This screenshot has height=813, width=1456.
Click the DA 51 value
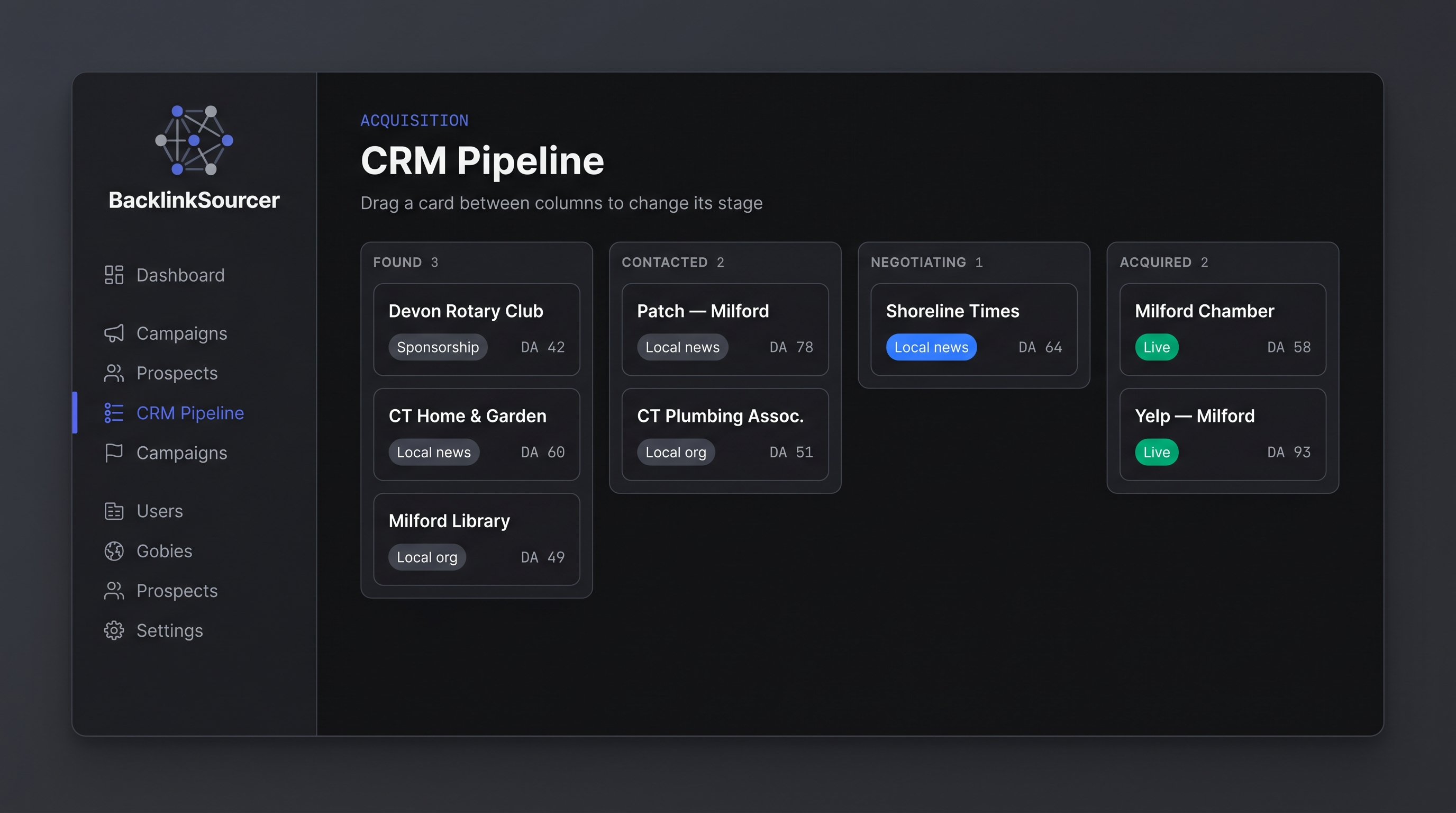pyautogui.click(x=791, y=453)
